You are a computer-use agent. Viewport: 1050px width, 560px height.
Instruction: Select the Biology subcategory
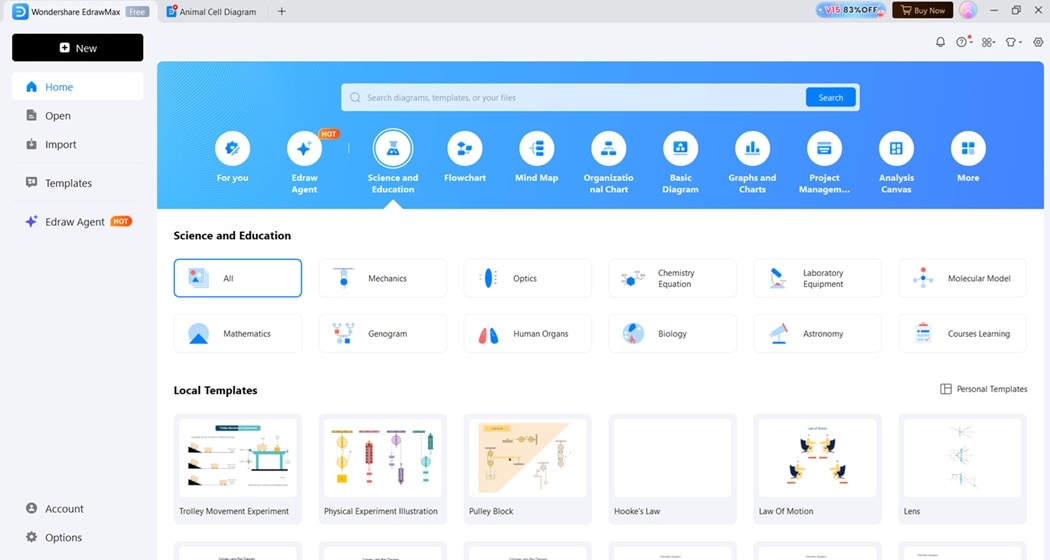(x=672, y=334)
